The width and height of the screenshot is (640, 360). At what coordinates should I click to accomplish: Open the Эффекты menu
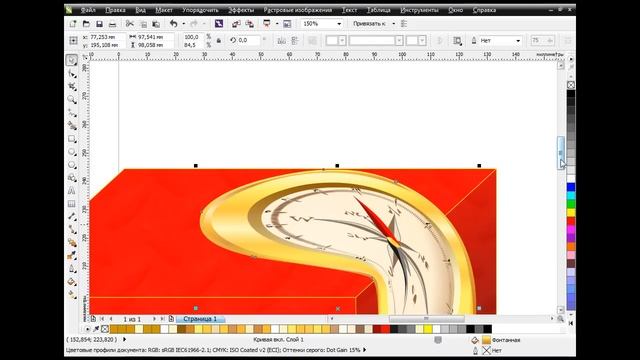(x=241, y=10)
